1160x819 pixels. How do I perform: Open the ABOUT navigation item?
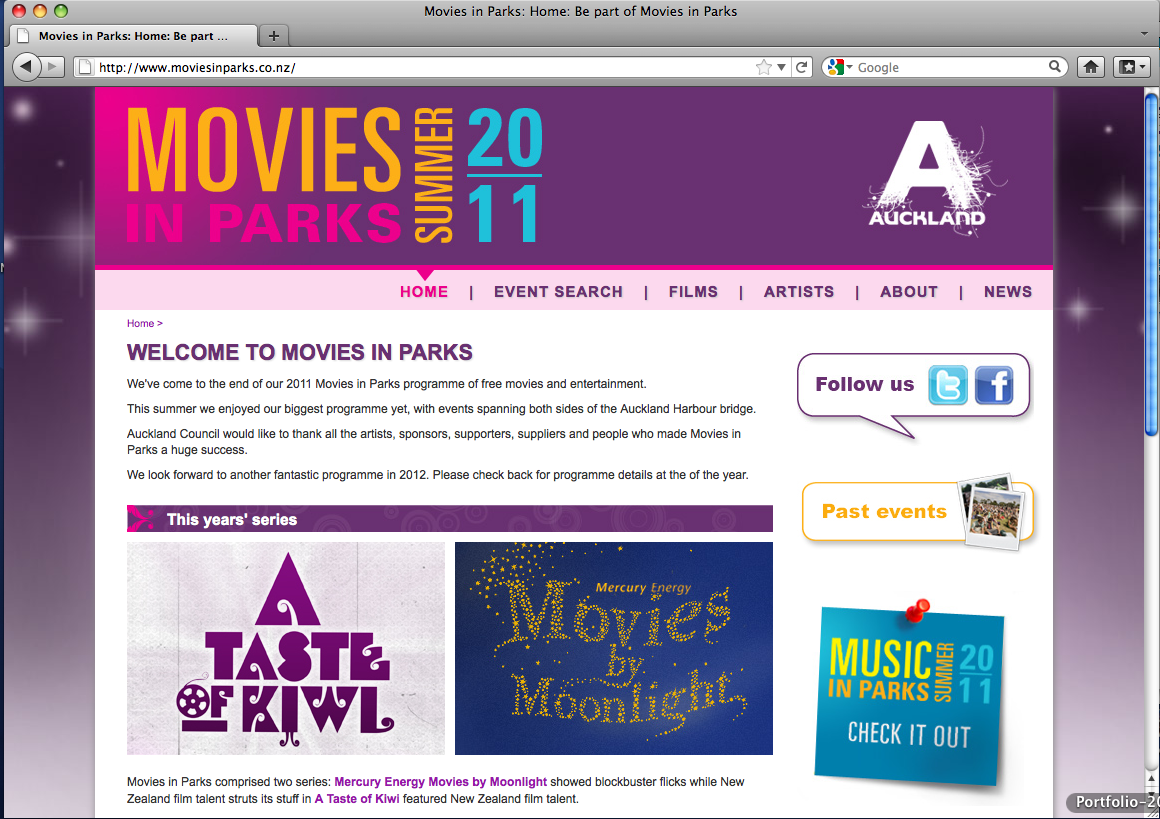point(909,292)
